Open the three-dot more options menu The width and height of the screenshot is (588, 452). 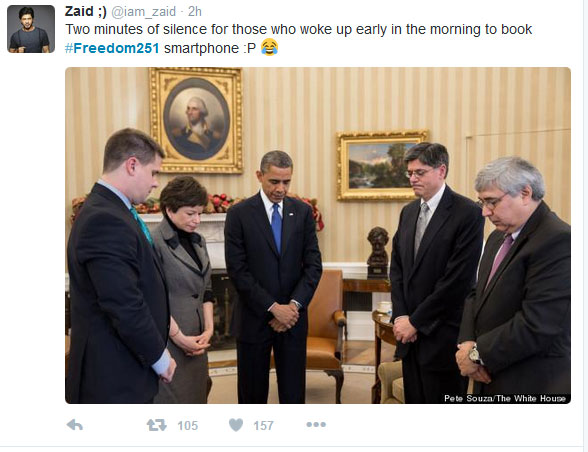pos(316,425)
